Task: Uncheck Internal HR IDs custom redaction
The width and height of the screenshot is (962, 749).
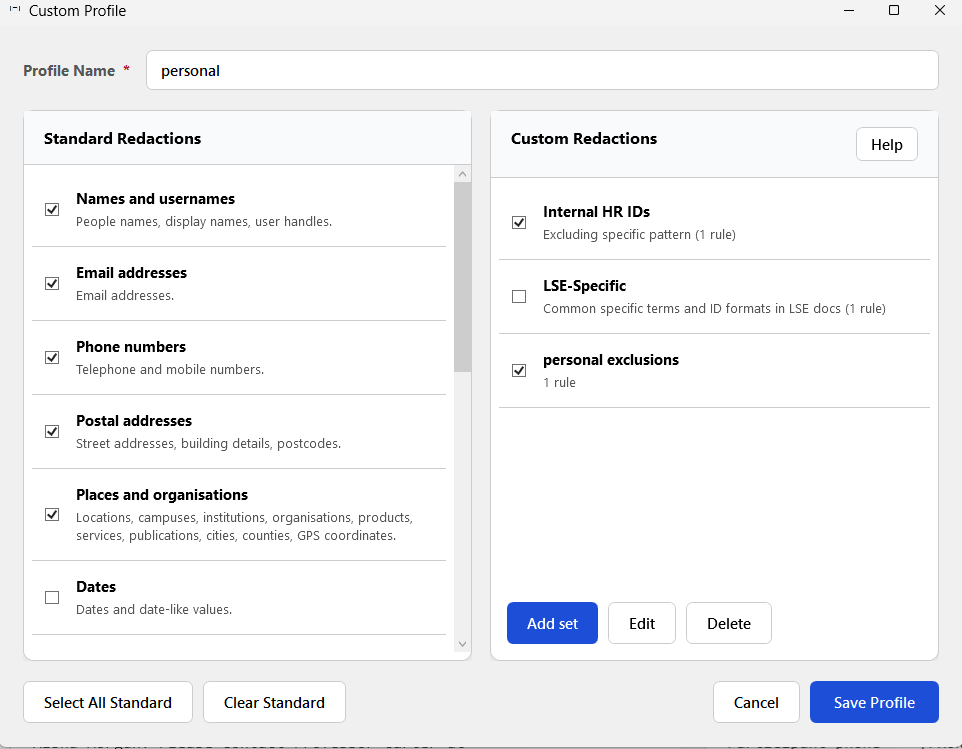Action: (x=519, y=222)
